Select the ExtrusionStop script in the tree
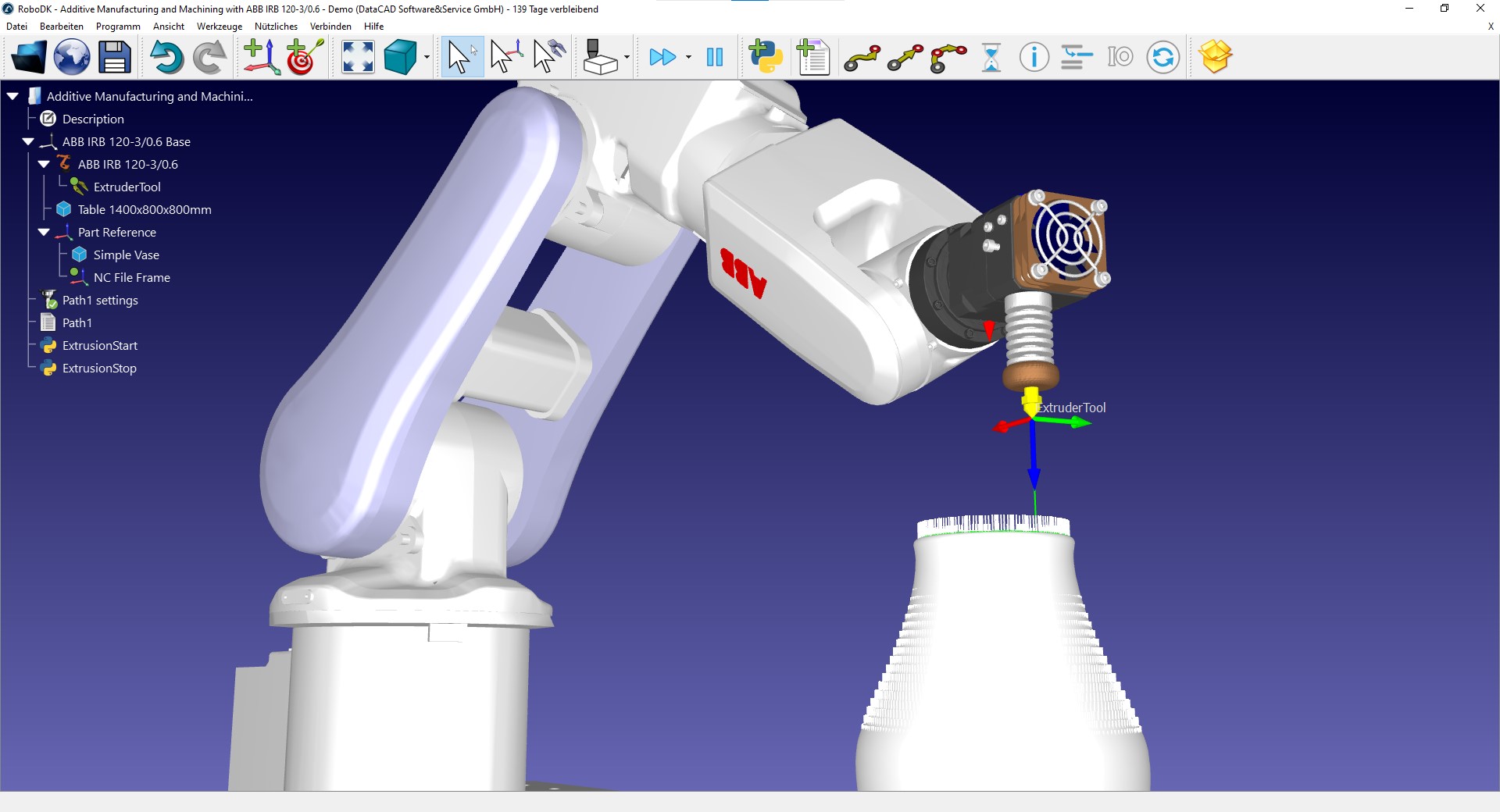The width and height of the screenshot is (1500, 812). coord(99,368)
